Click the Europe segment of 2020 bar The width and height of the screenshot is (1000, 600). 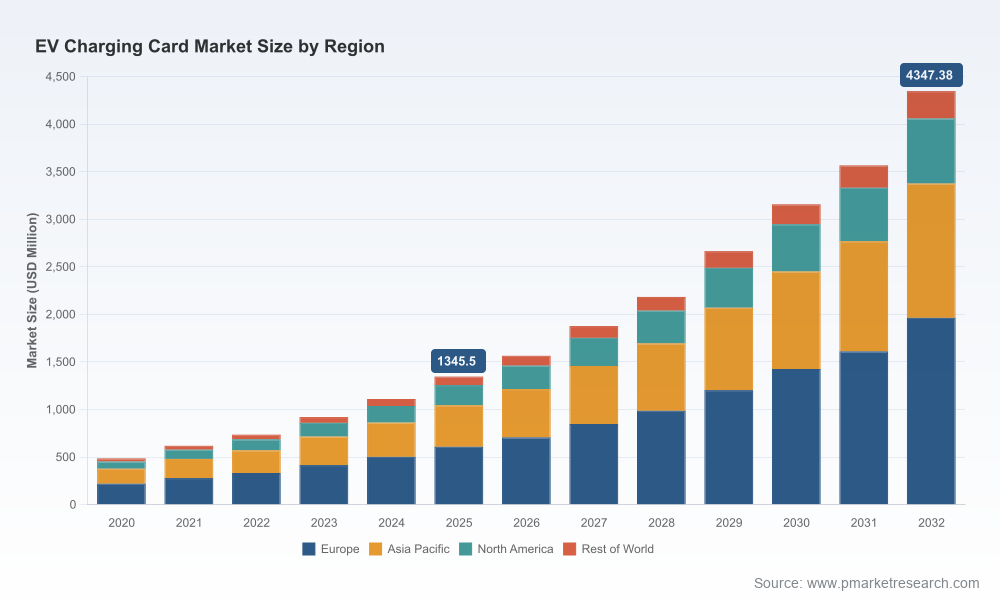(x=121, y=494)
